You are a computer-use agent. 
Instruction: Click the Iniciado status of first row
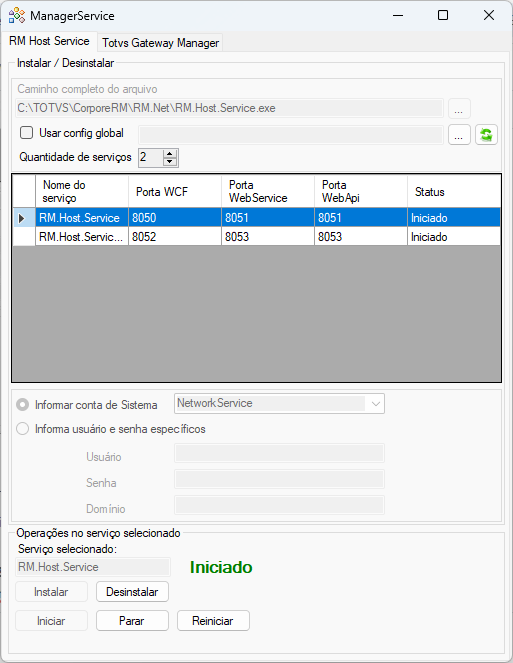point(454,218)
